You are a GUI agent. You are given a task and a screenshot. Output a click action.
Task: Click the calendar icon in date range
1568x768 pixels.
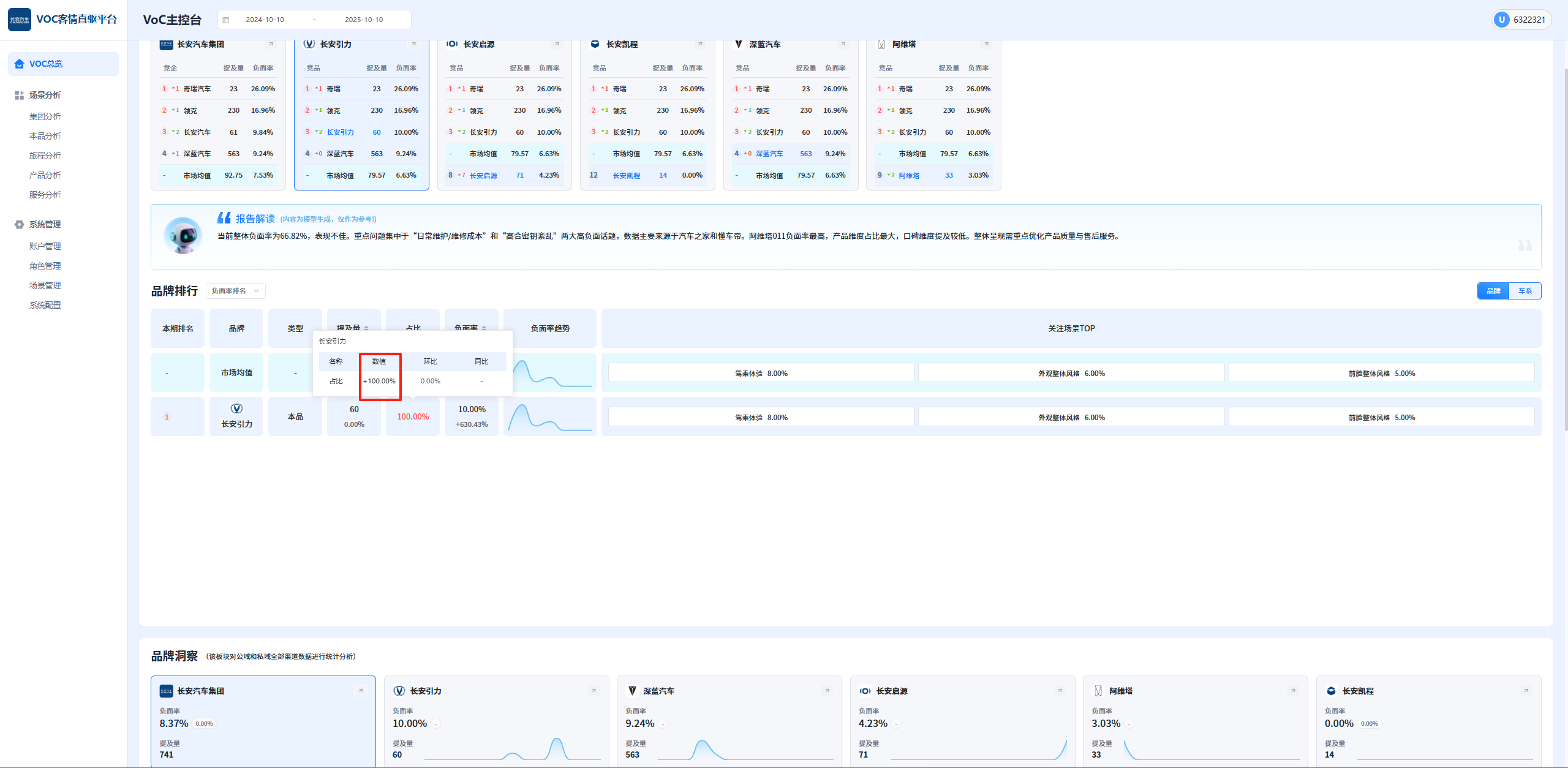[x=226, y=20]
